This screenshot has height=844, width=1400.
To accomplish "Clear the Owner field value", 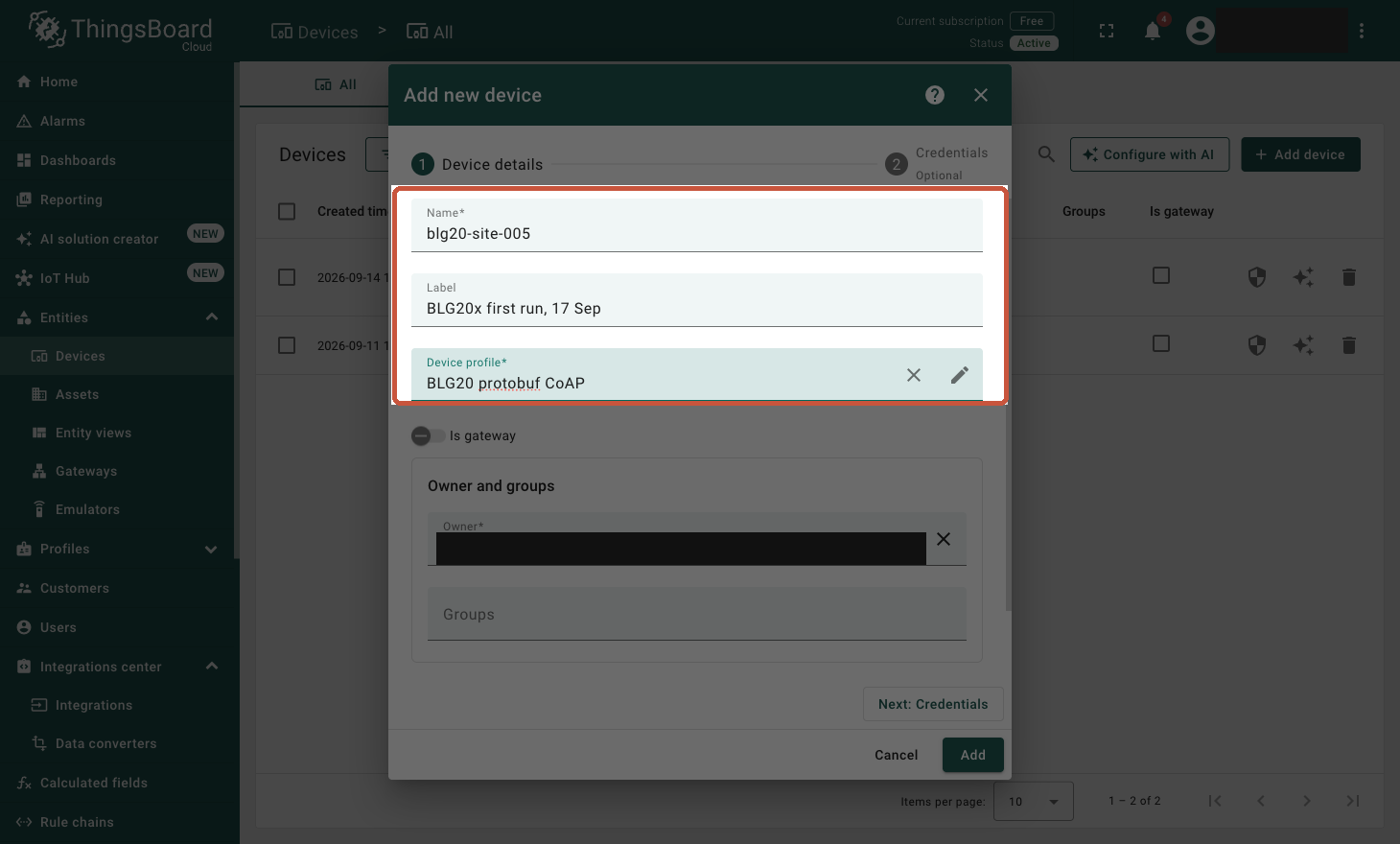I will point(944,539).
